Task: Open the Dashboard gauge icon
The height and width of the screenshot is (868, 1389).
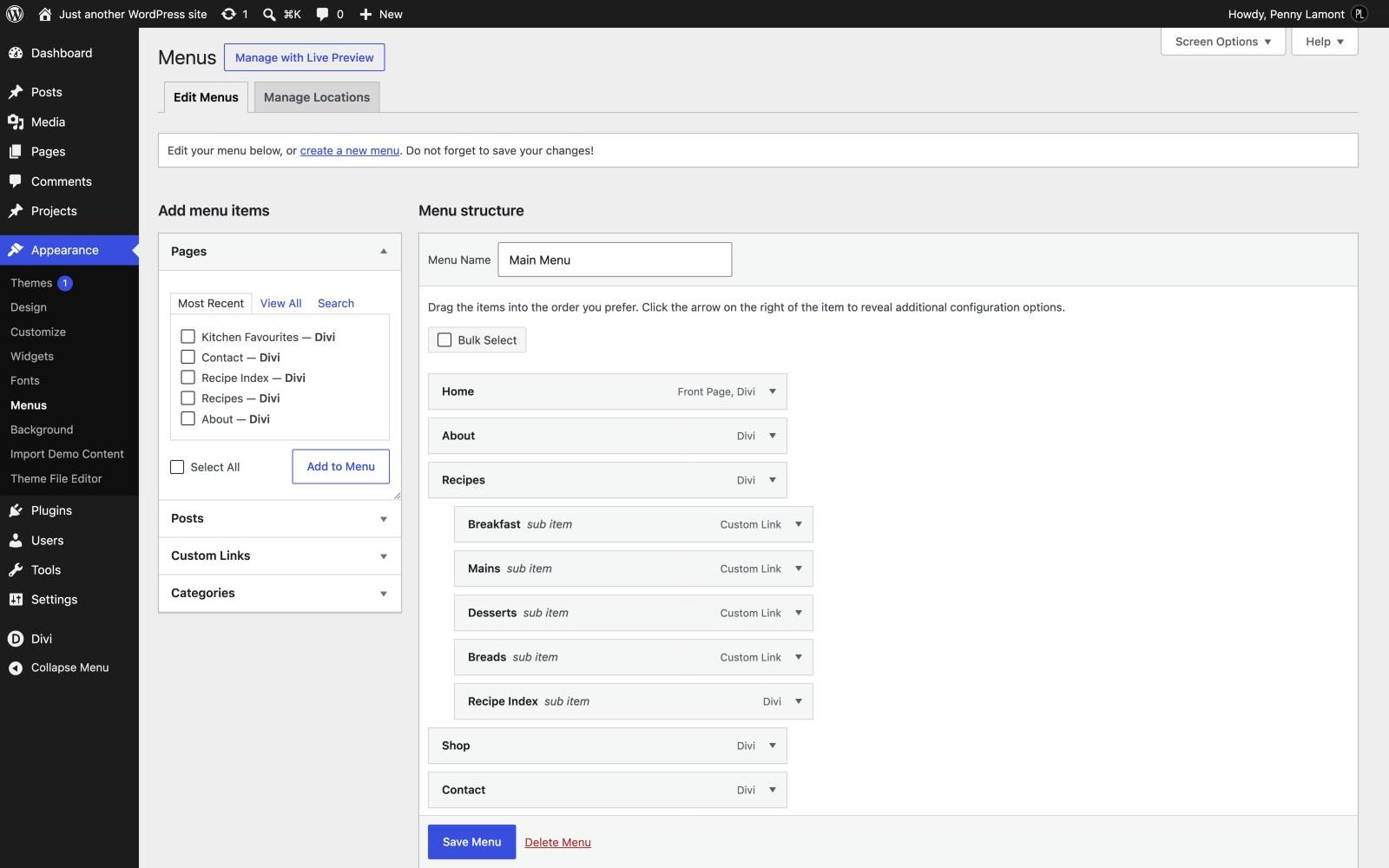Action: tap(16, 53)
